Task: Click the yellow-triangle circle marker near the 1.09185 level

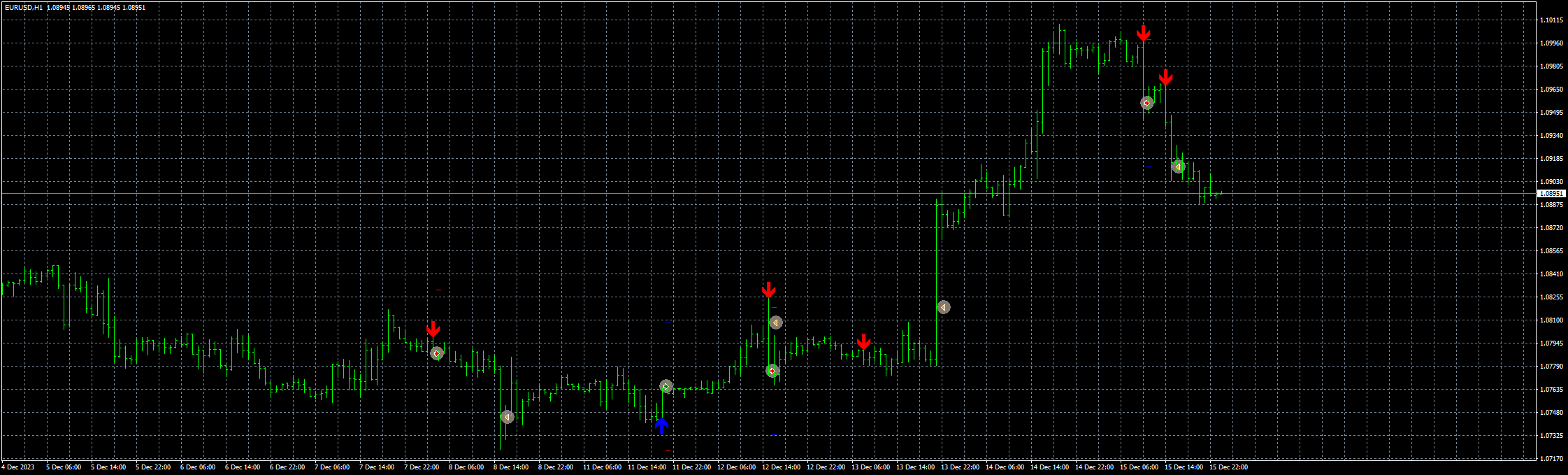Action: point(1179,166)
